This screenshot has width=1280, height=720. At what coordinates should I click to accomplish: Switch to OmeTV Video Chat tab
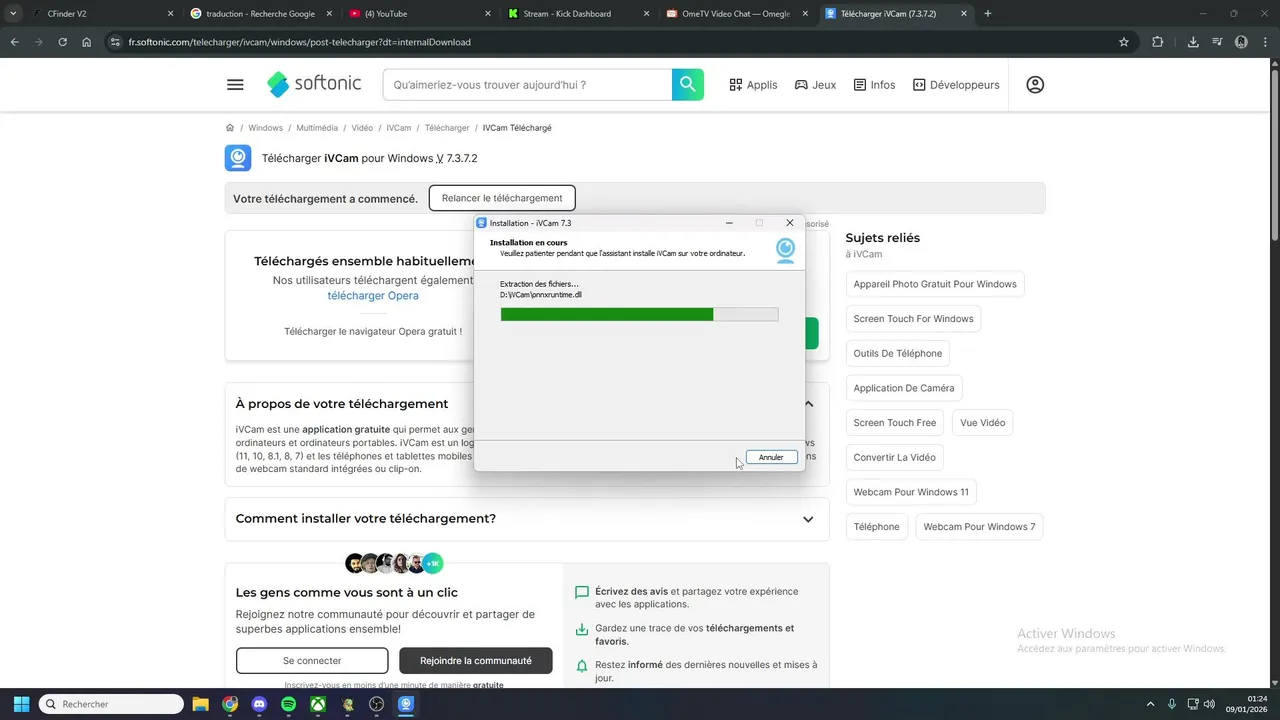click(x=738, y=14)
